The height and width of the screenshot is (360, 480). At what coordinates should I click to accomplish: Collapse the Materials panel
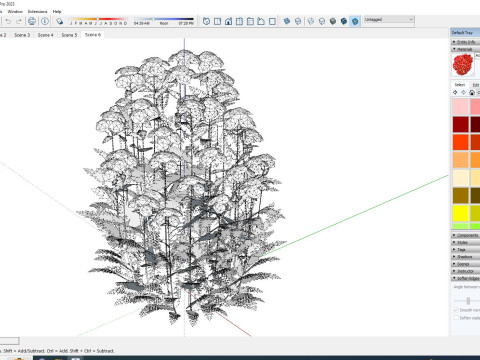pyautogui.click(x=466, y=49)
